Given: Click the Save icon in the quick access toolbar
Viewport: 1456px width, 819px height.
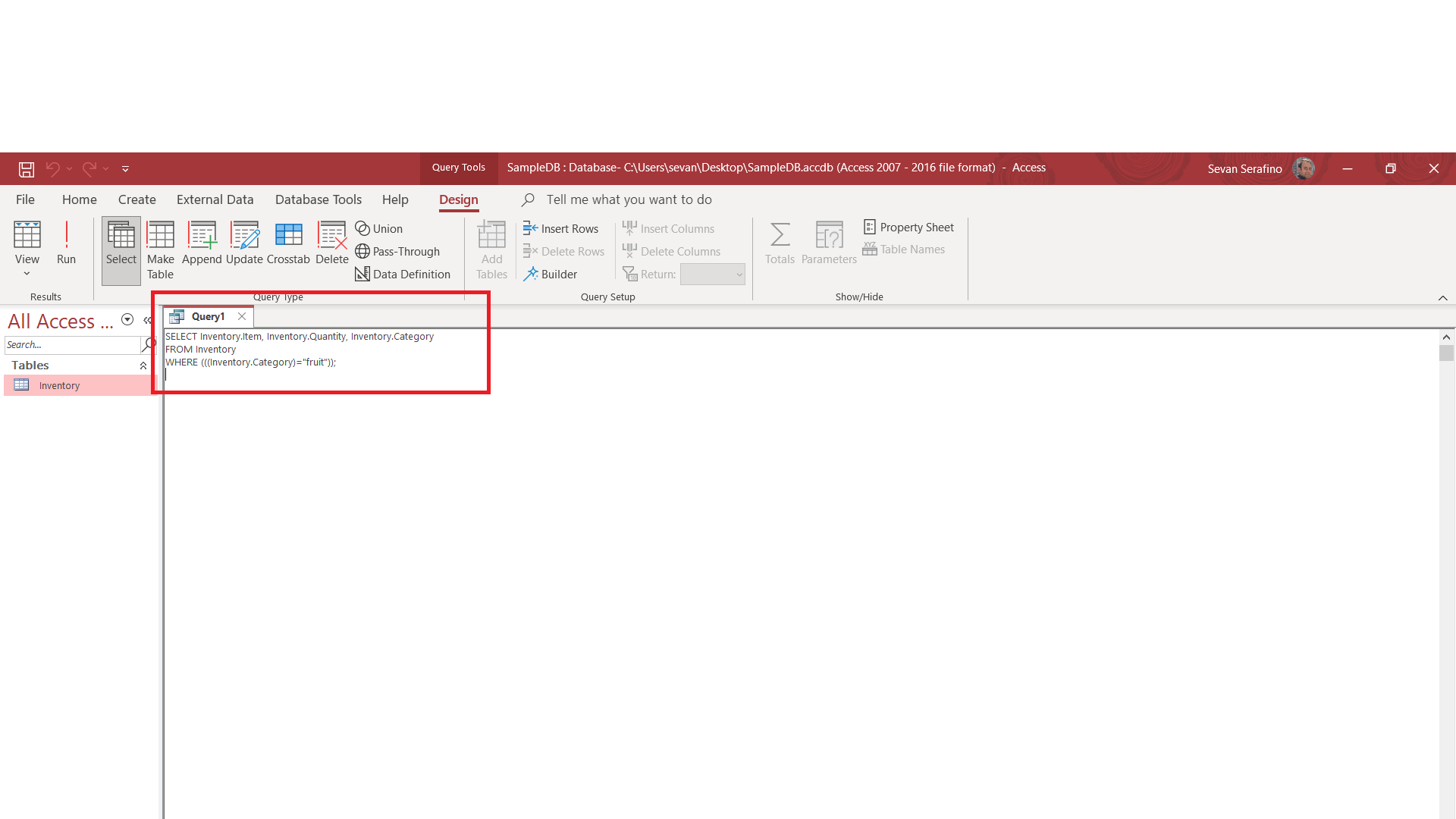Looking at the screenshot, I should point(27,169).
